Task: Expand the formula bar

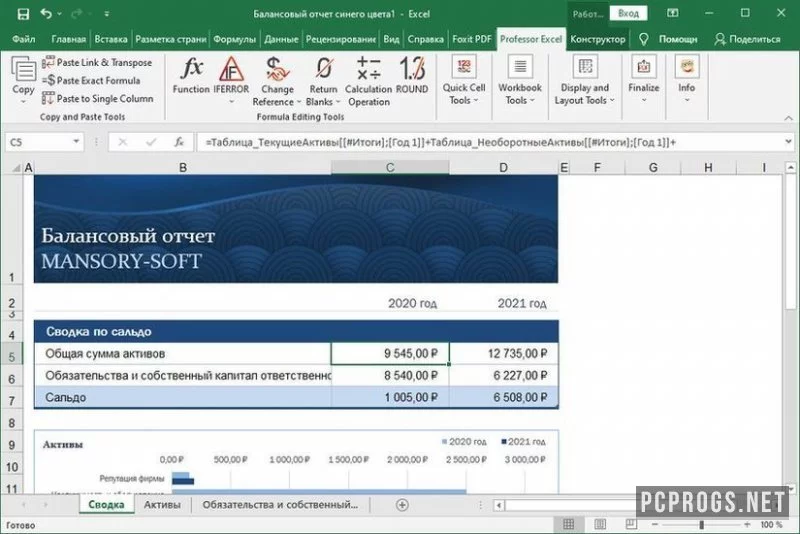Action: (789, 142)
